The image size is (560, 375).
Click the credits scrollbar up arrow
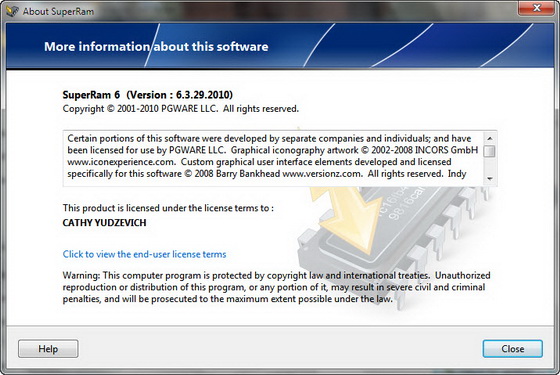pos(490,138)
